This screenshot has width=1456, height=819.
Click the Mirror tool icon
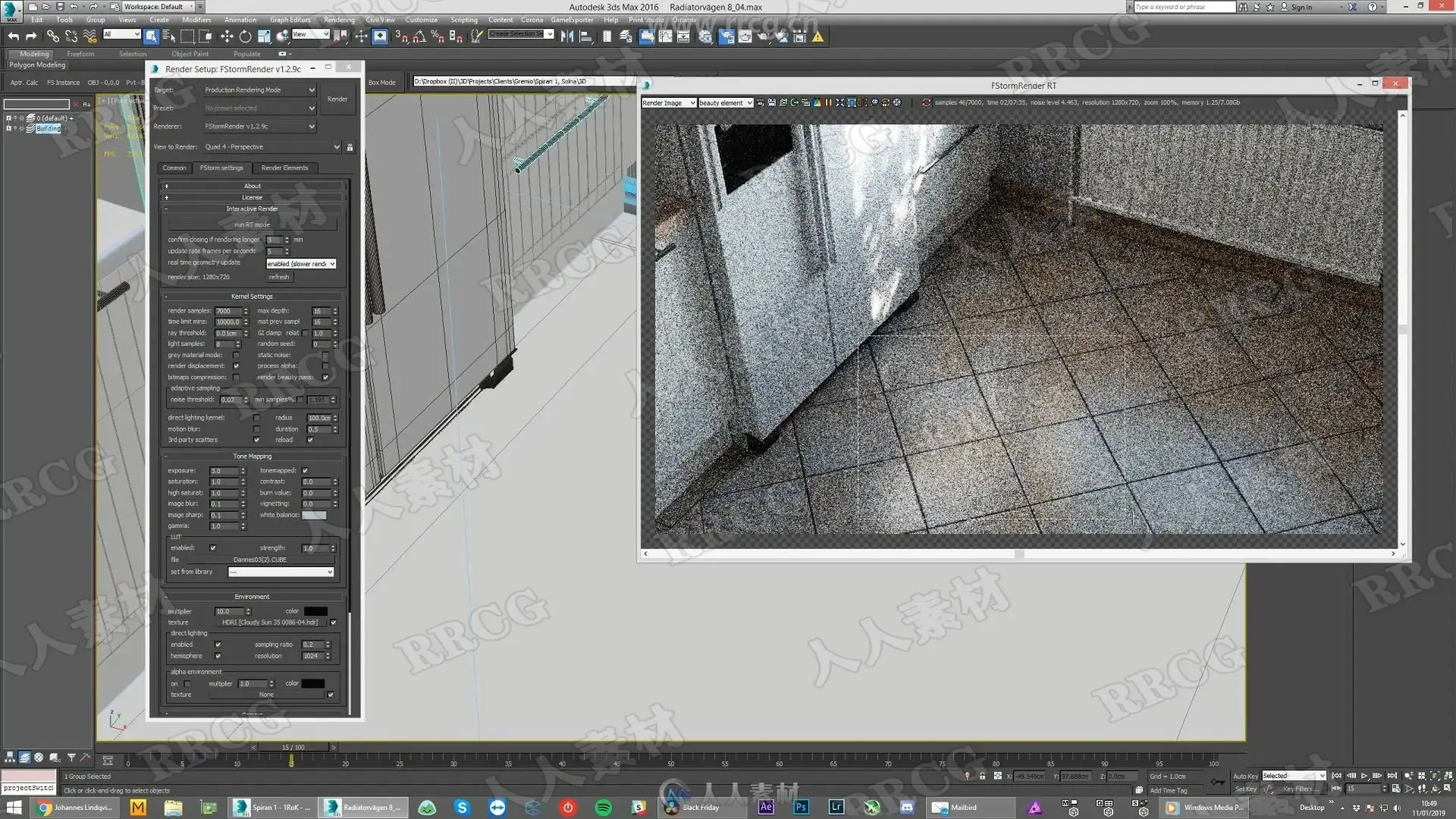pyautogui.click(x=566, y=36)
